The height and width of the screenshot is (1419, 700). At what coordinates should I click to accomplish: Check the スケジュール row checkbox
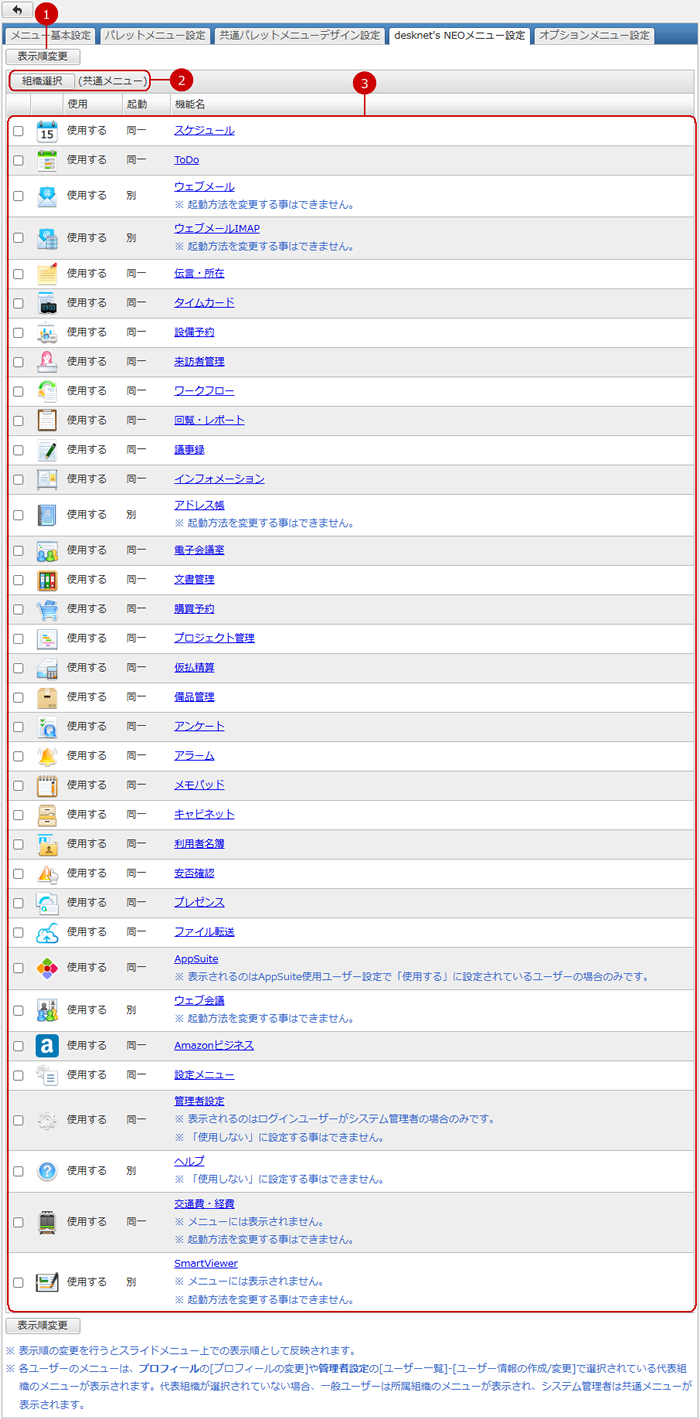click(x=18, y=132)
